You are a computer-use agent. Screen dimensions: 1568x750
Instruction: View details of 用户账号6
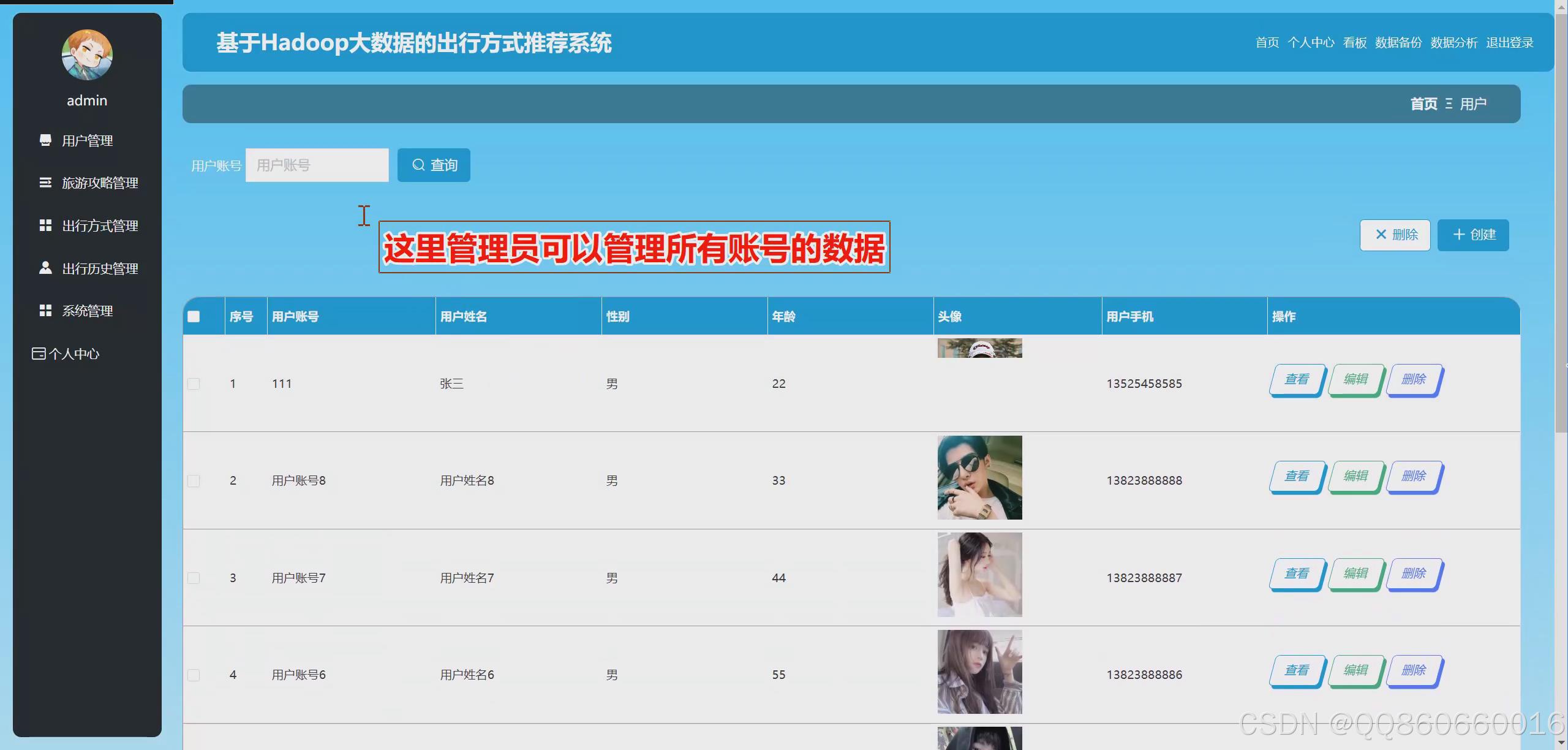(x=1297, y=671)
